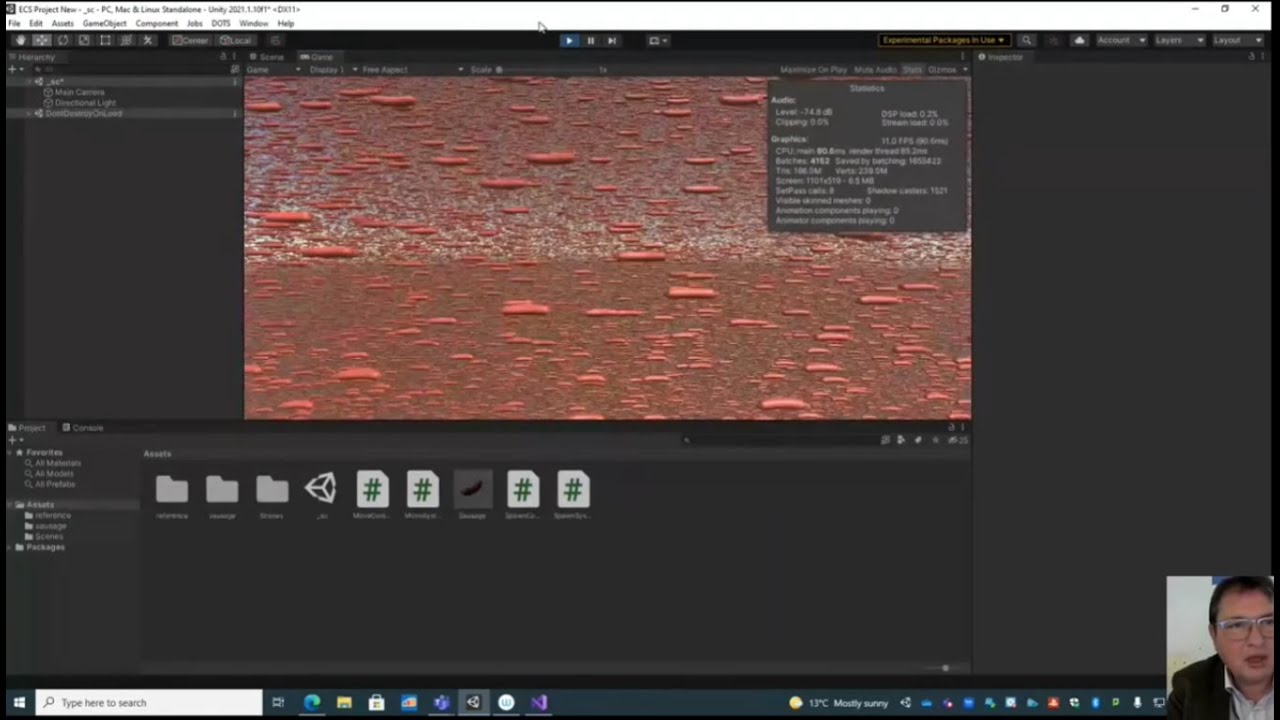Screen dimensions: 1280x720
Task: Select the SpawnSys script asset
Action: [x=573, y=489]
